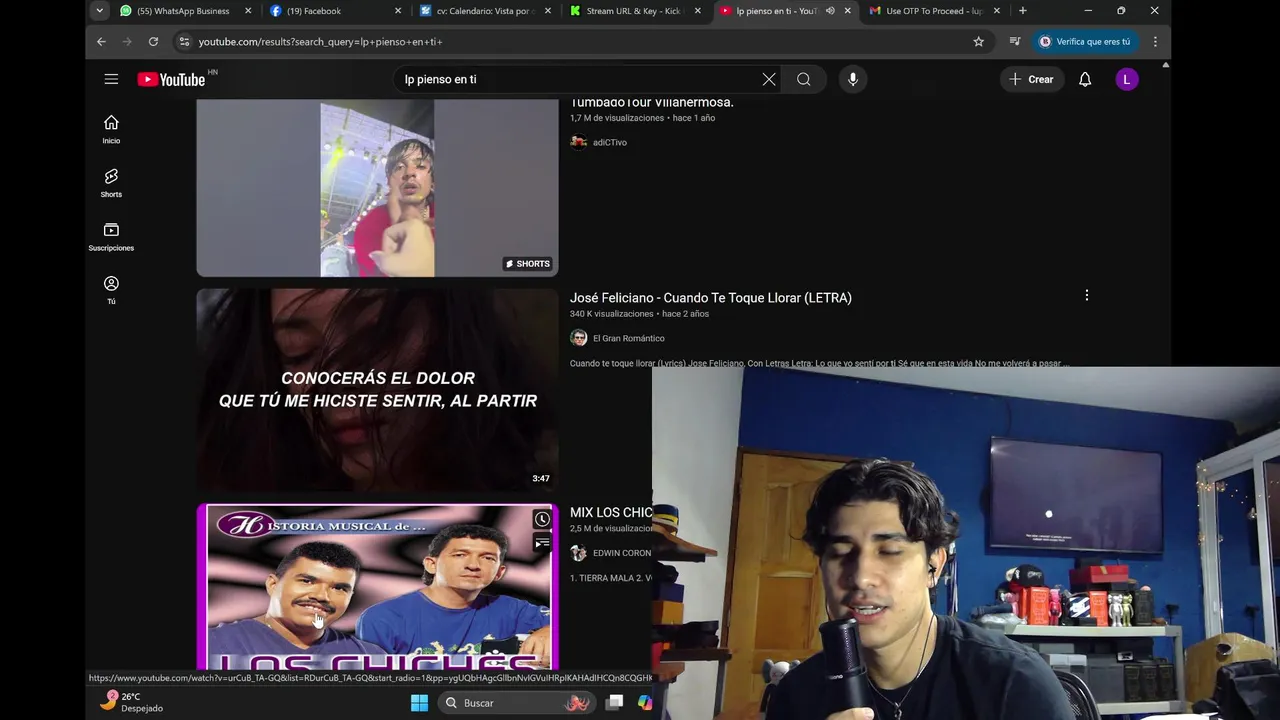Go to Inicio in the sidebar

pos(111,129)
